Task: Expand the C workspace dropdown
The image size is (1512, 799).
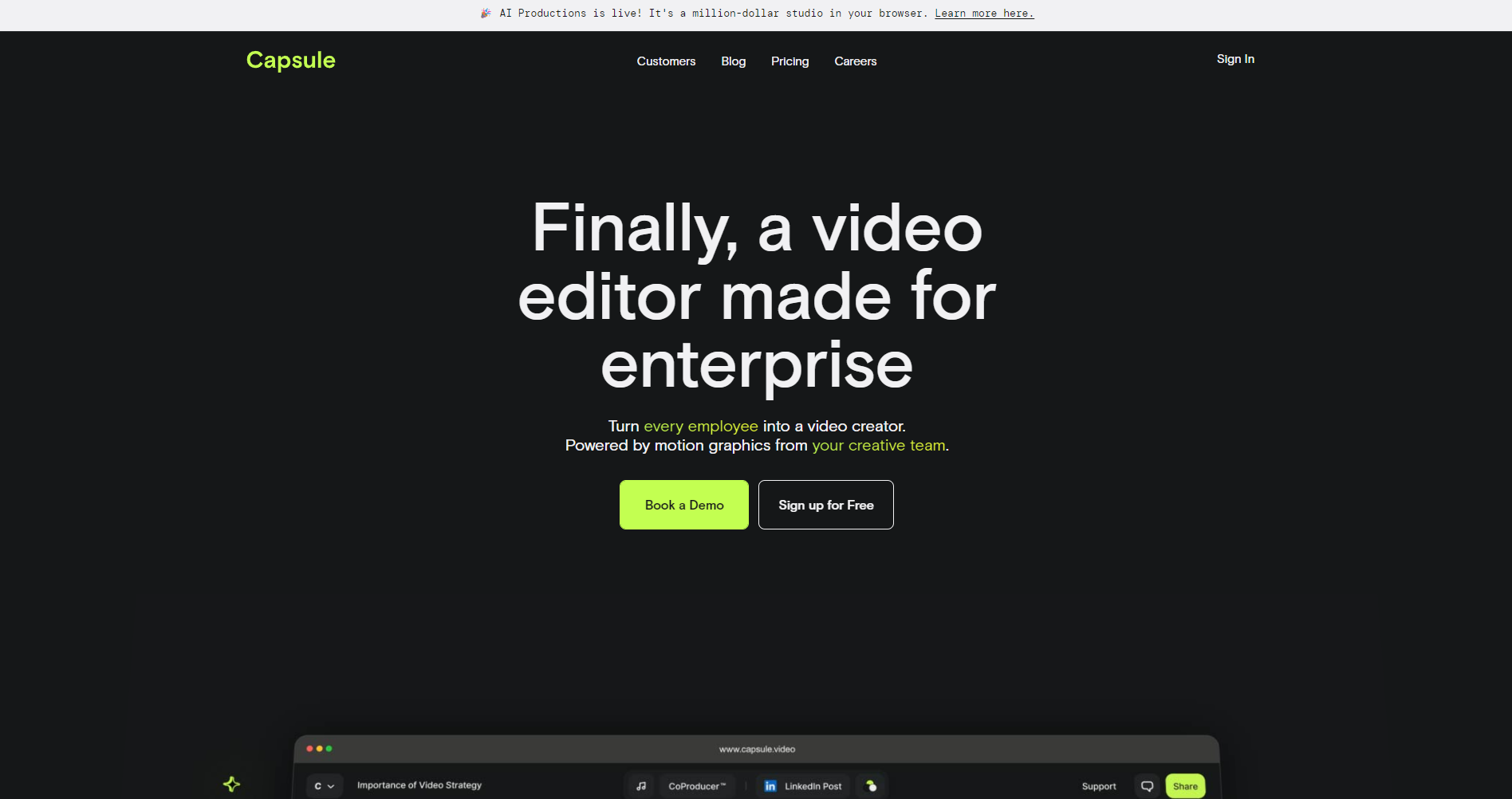Action: click(324, 785)
